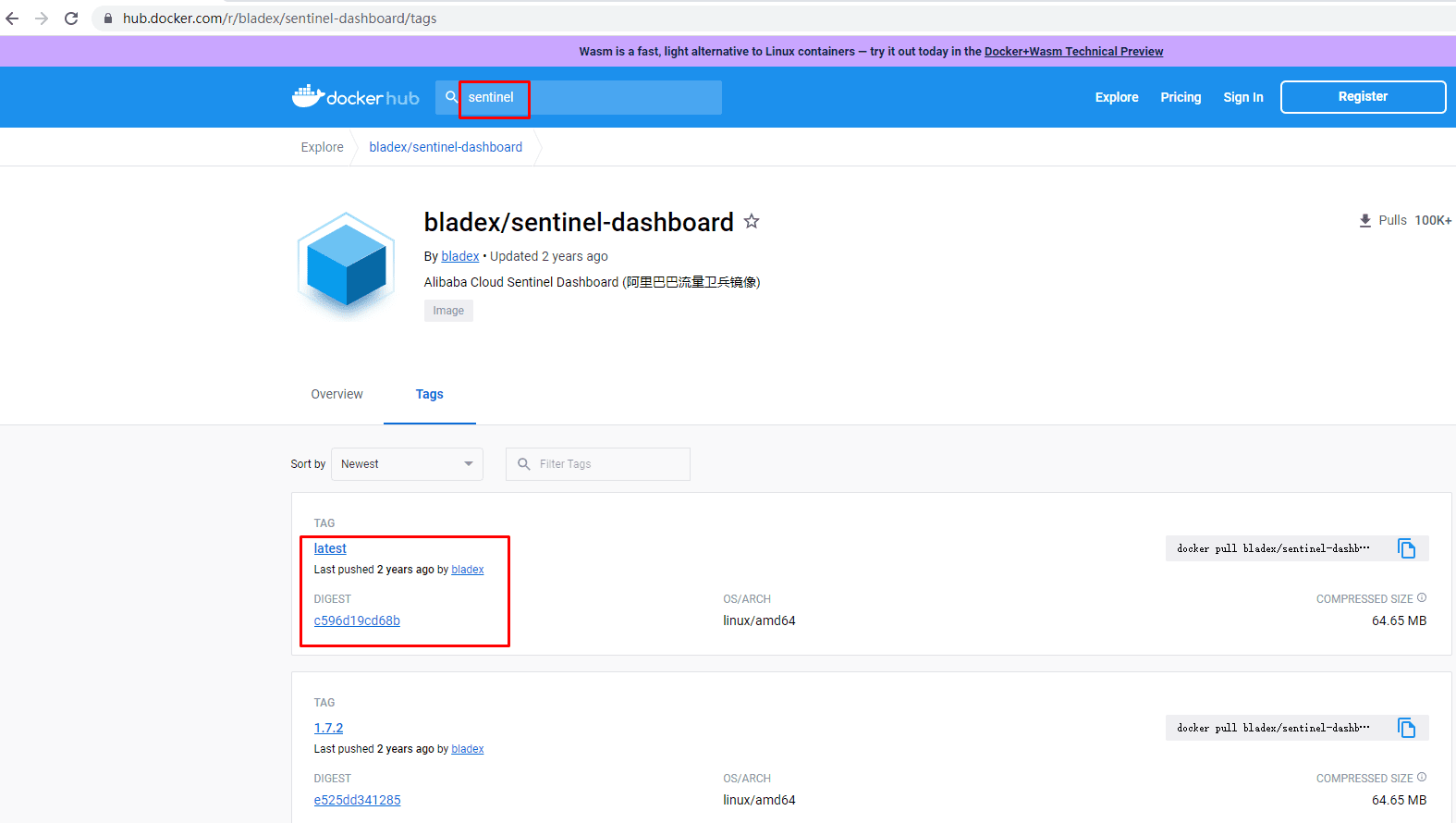Select the Tags tab
The width and height of the screenshot is (1456, 823).
[x=430, y=394]
